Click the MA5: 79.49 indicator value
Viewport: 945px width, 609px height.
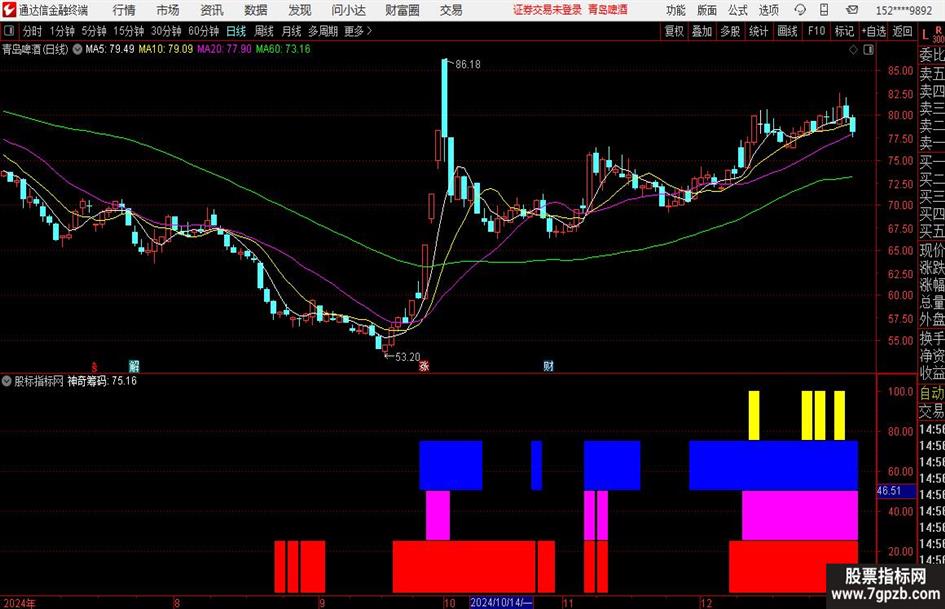tap(110, 49)
